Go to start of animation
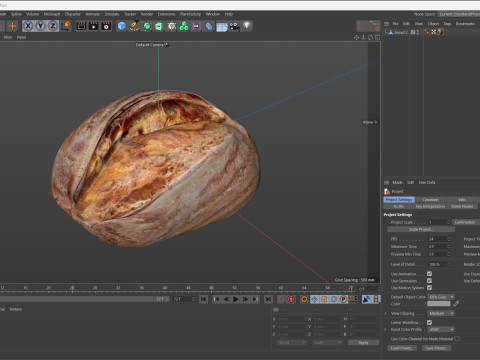Screen dimensions: 480x360 [204, 299]
